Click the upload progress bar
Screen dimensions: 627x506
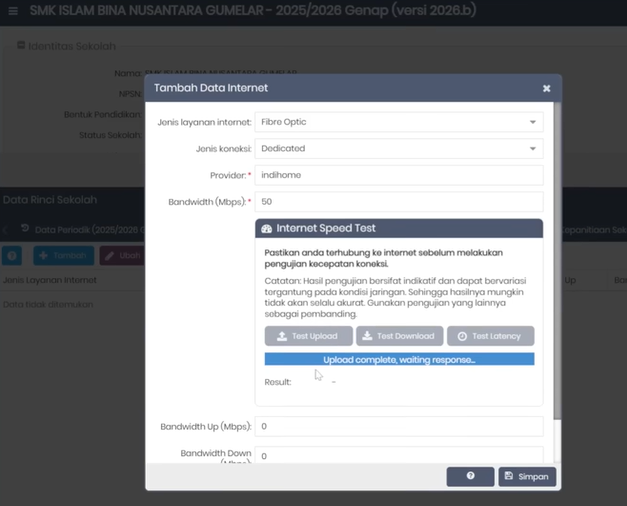[399, 359]
